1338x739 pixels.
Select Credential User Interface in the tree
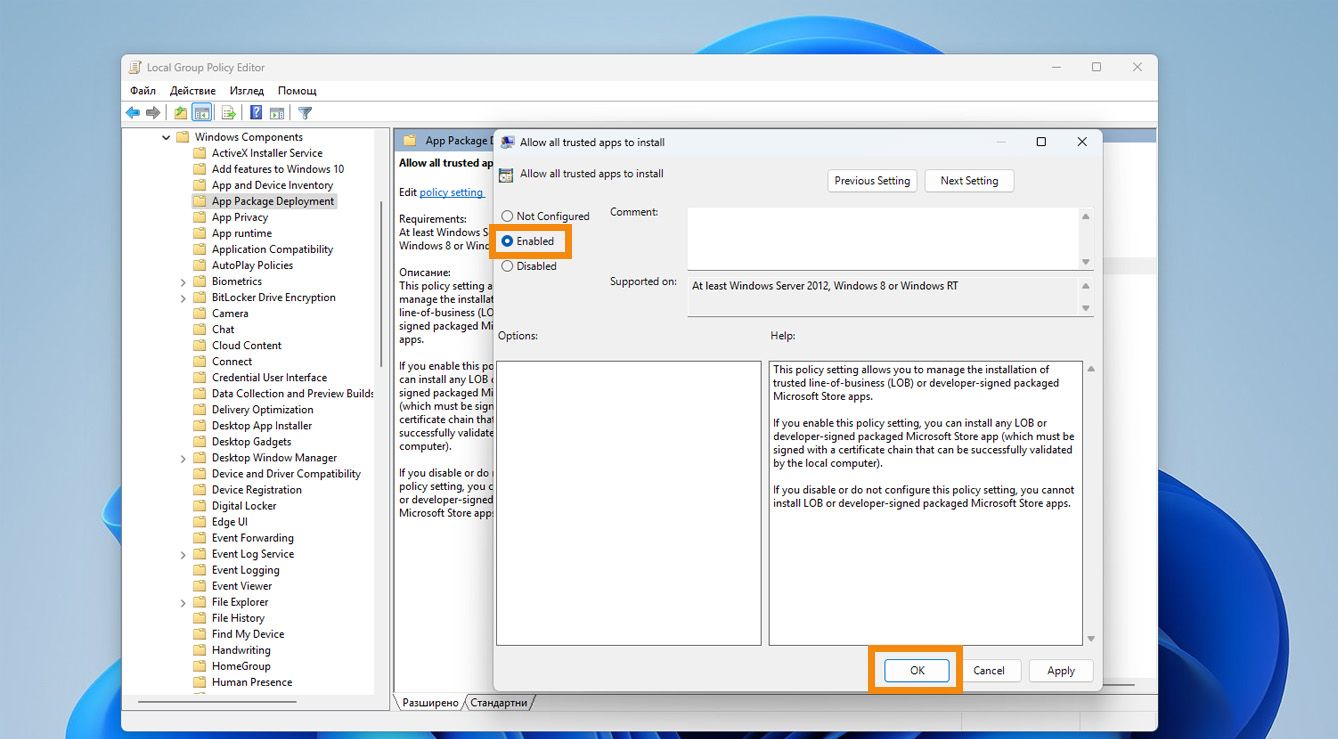pyautogui.click(x=269, y=377)
